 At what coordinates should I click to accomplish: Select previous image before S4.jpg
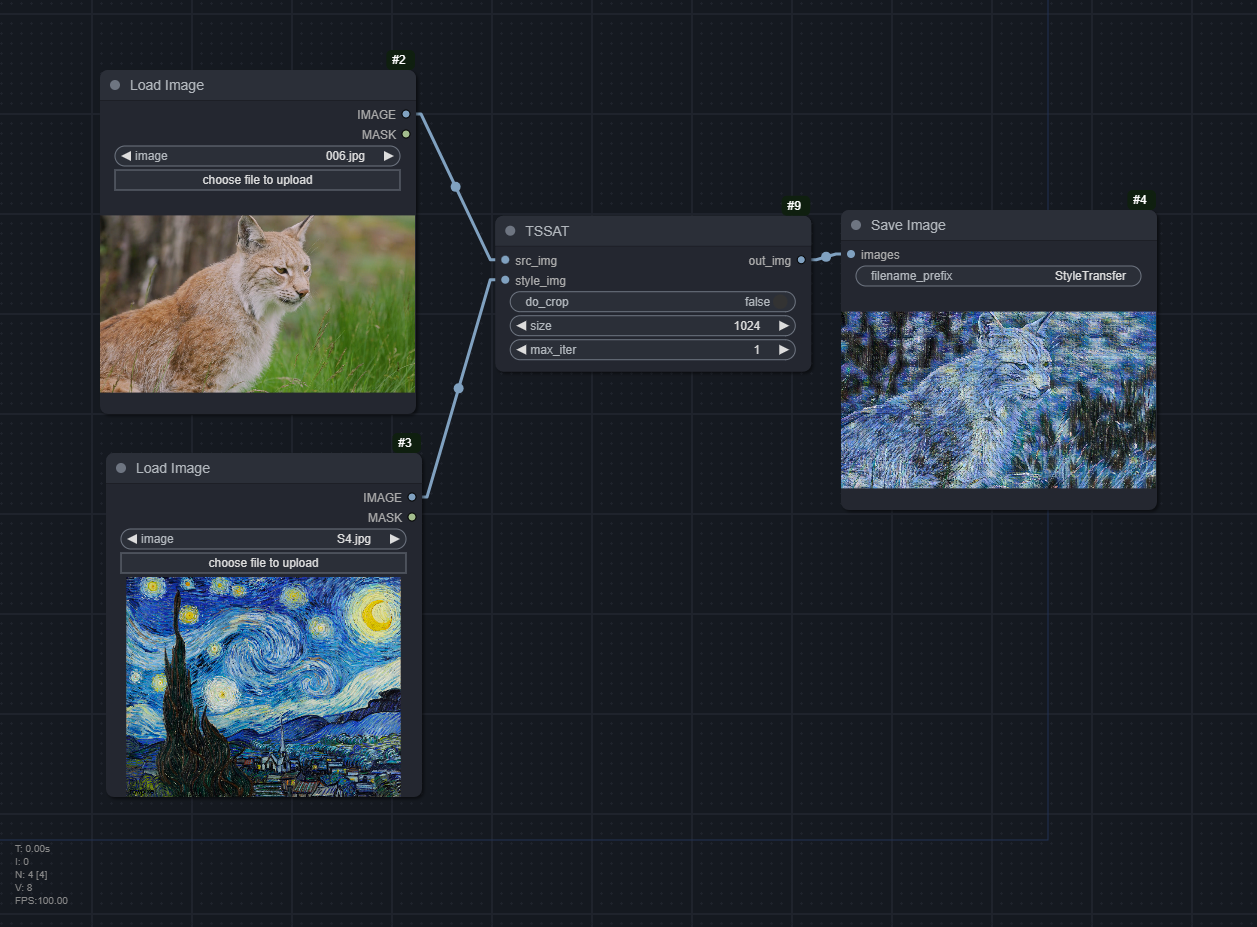[x=131, y=539]
